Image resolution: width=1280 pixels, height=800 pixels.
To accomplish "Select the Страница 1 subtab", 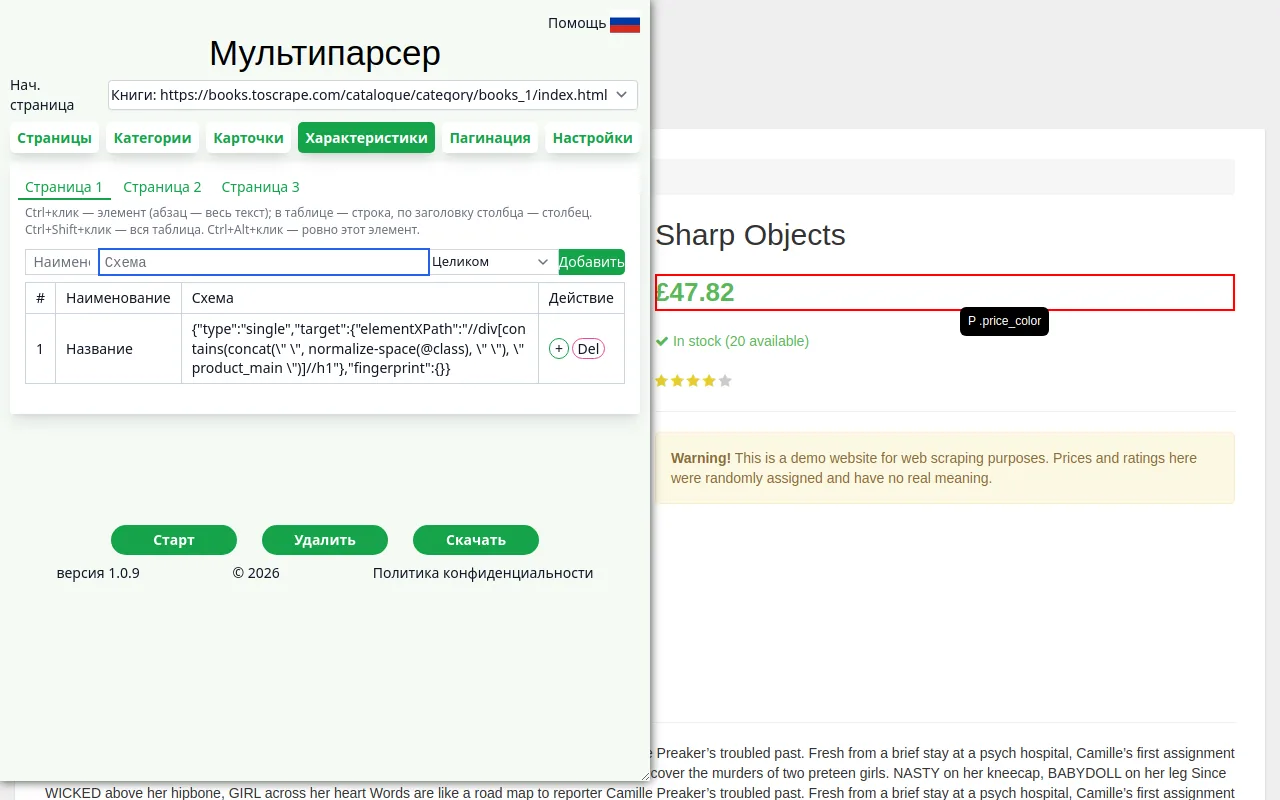I will click(64, 187).
